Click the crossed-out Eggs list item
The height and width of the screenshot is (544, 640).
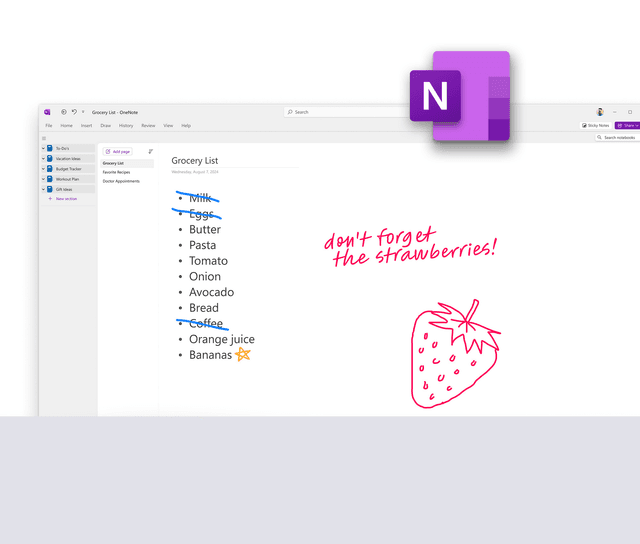(201, 214)
